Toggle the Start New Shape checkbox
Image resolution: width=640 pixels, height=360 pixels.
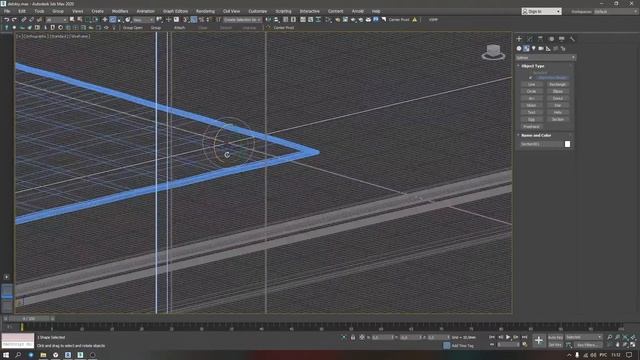531,78
